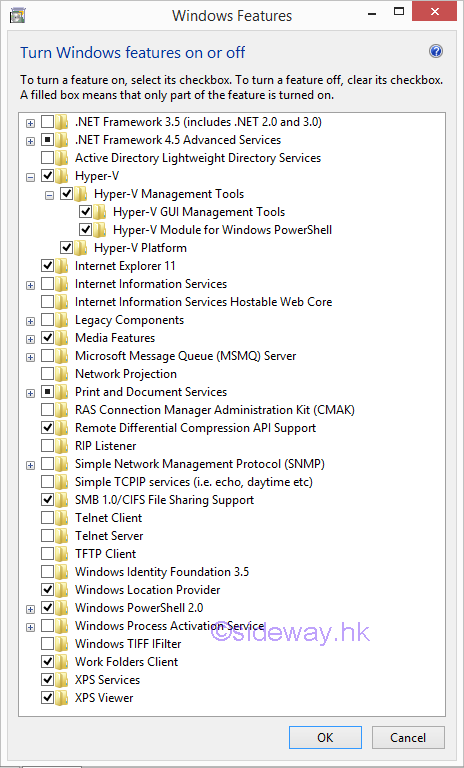The width and height of the screenshot is (464, 768).
Task: Uncheck Remote Differential Compression API Support
Action: coord(48,428)
